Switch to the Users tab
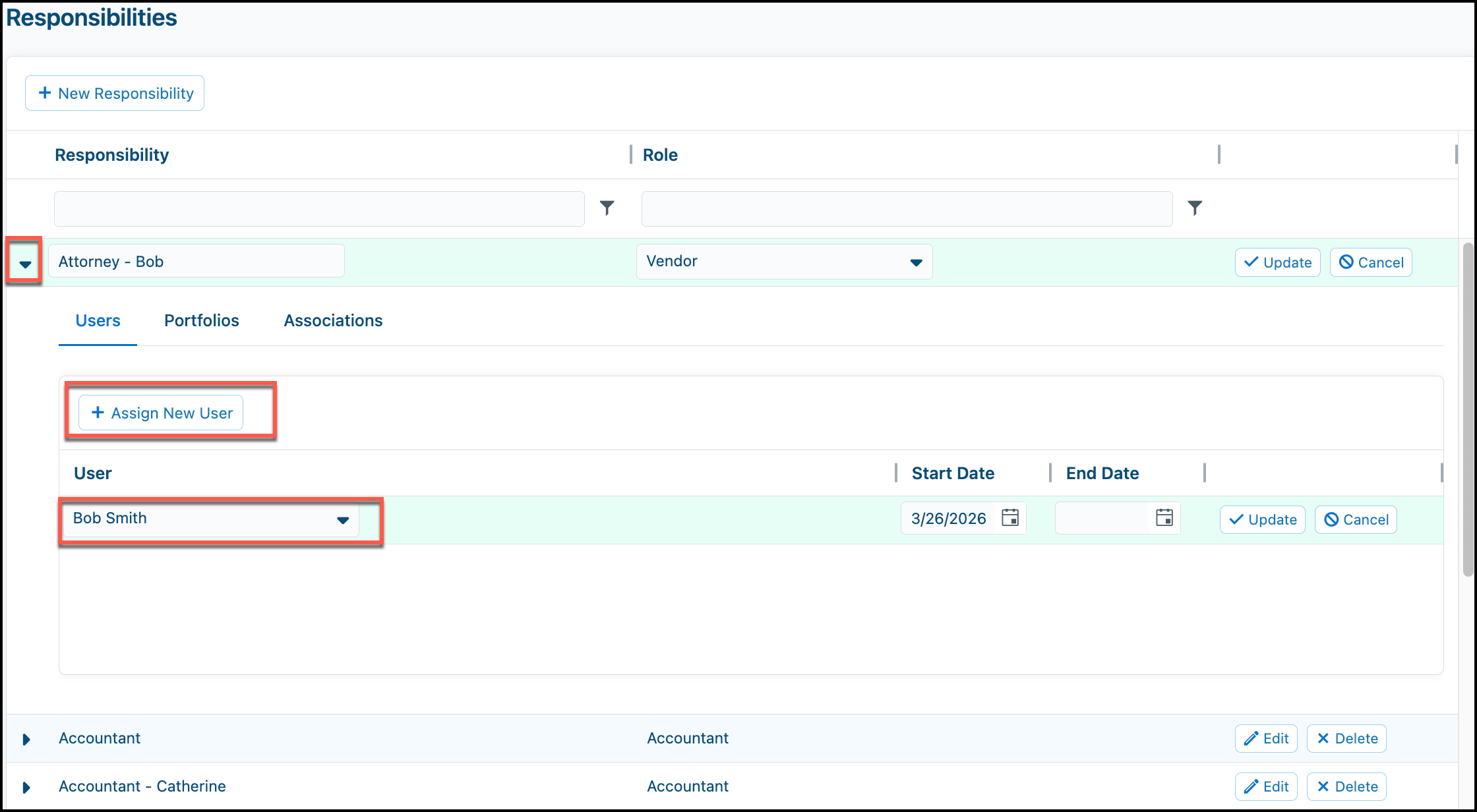The height and width of the screenshot is (812, 1477). tap(98, 321)
